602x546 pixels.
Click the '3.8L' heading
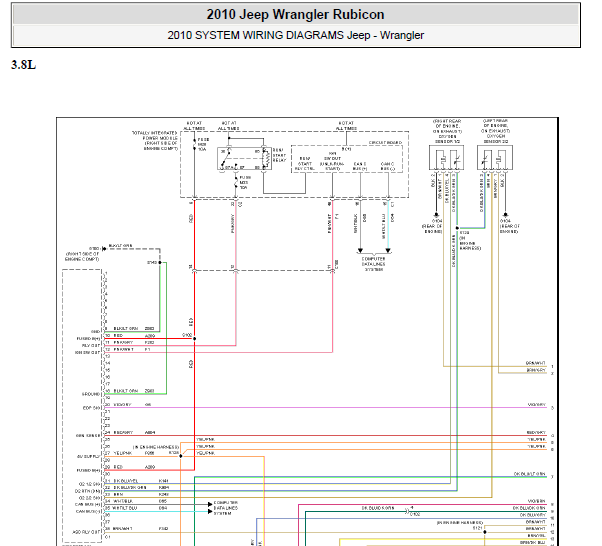[x=23, y=65]
